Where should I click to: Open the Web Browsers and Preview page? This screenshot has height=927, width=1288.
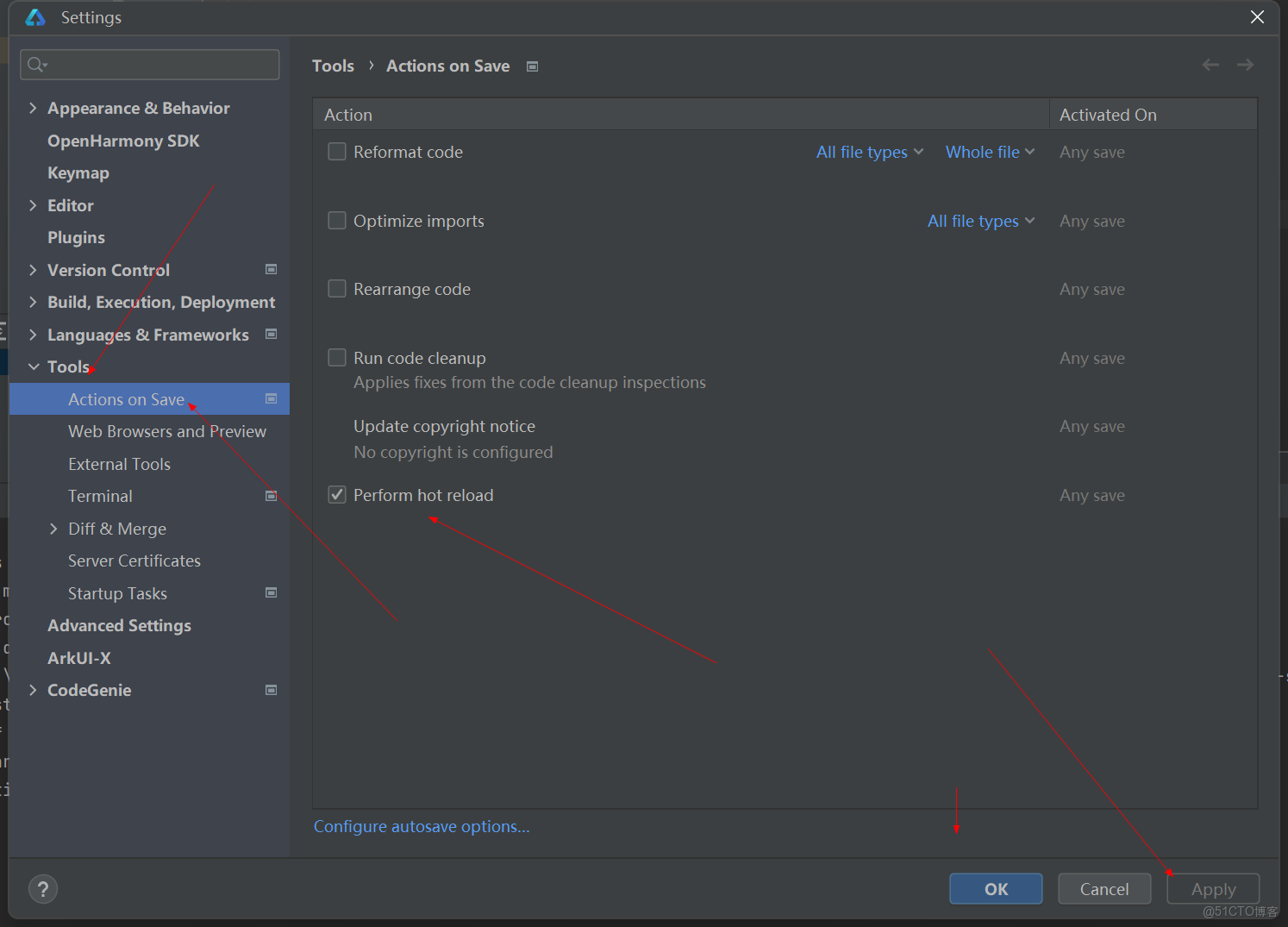pyautogui.click(x=167, y=432)
